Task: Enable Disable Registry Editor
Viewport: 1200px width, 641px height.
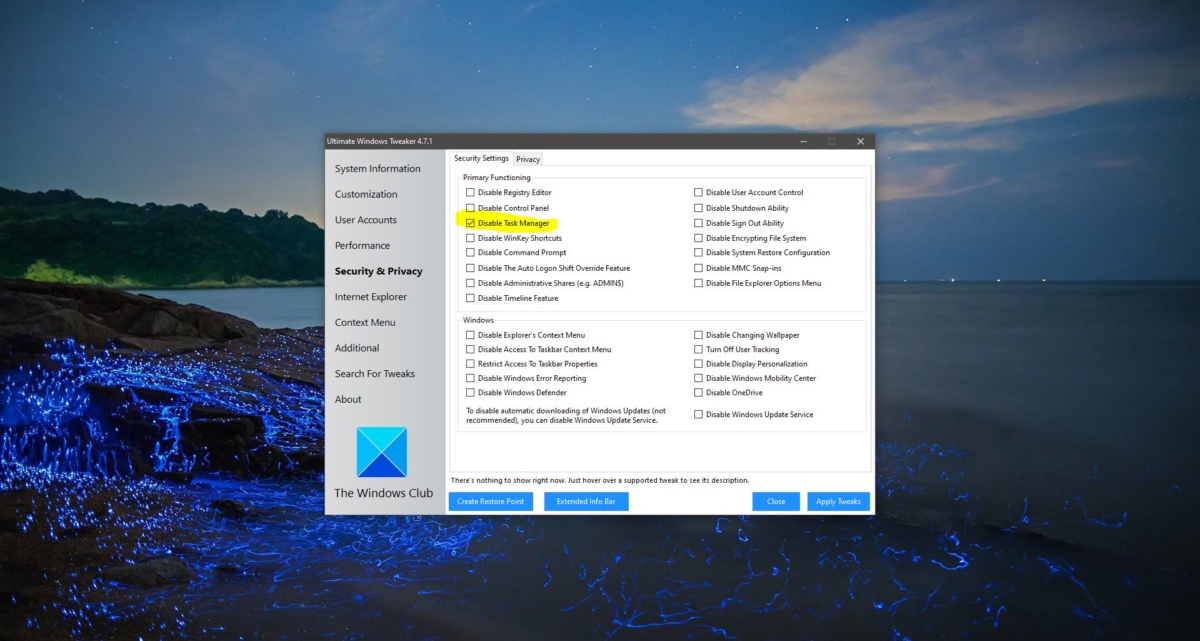Action: 470,192
